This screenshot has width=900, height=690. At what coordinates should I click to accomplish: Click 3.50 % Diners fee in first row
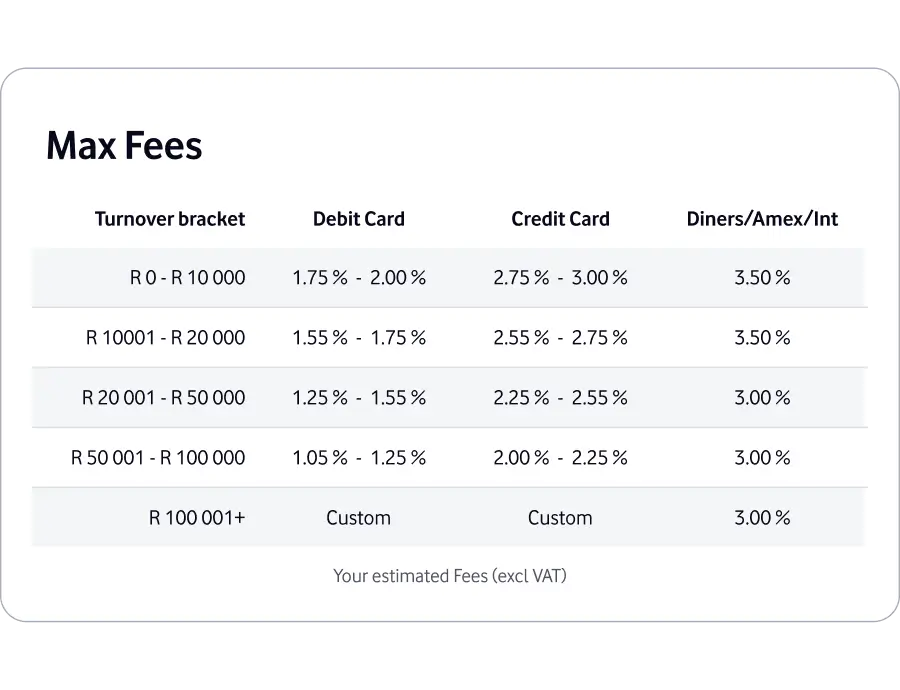(762, 278)
